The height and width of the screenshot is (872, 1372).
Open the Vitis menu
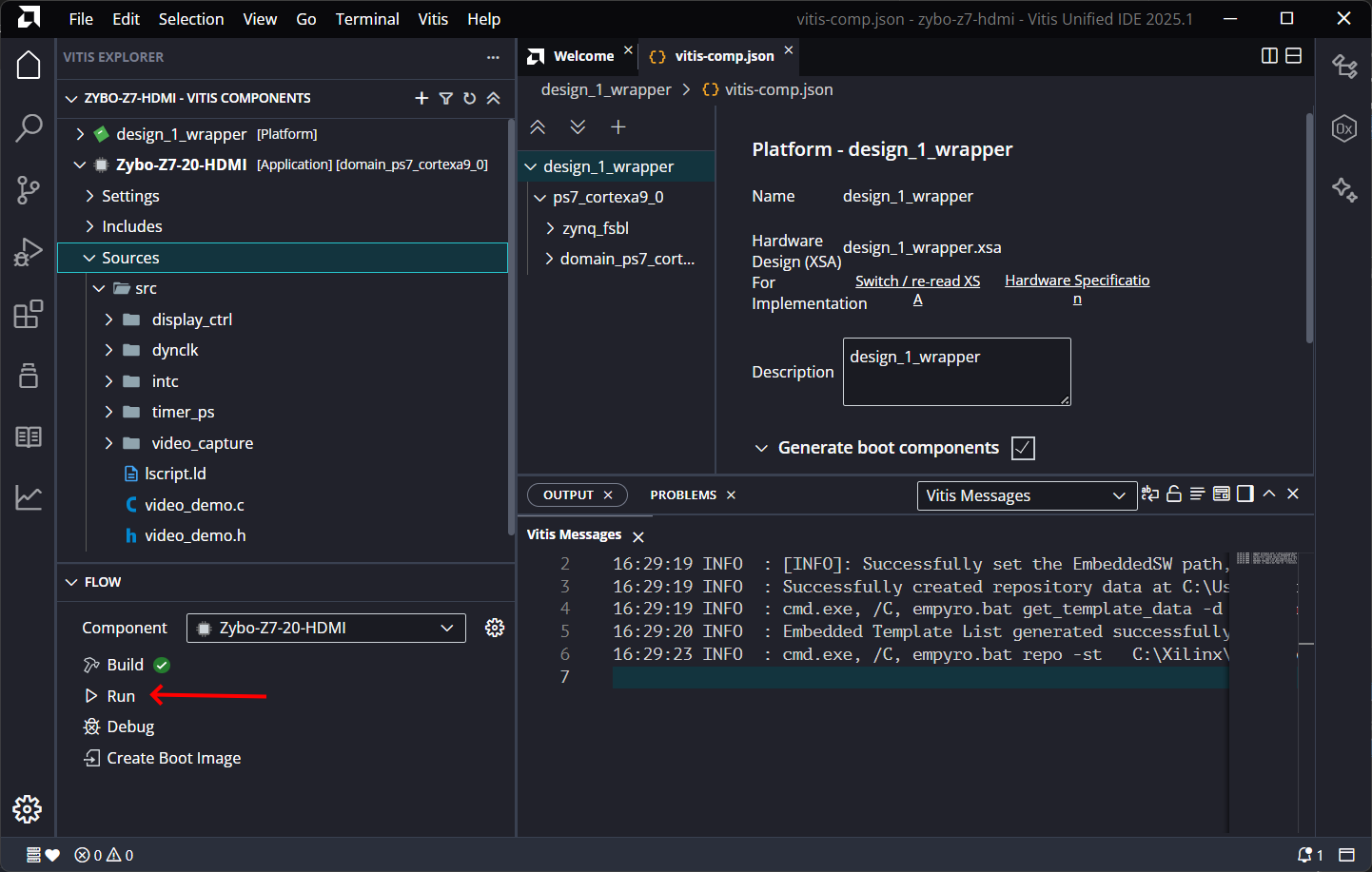click(x=433, y=19)
